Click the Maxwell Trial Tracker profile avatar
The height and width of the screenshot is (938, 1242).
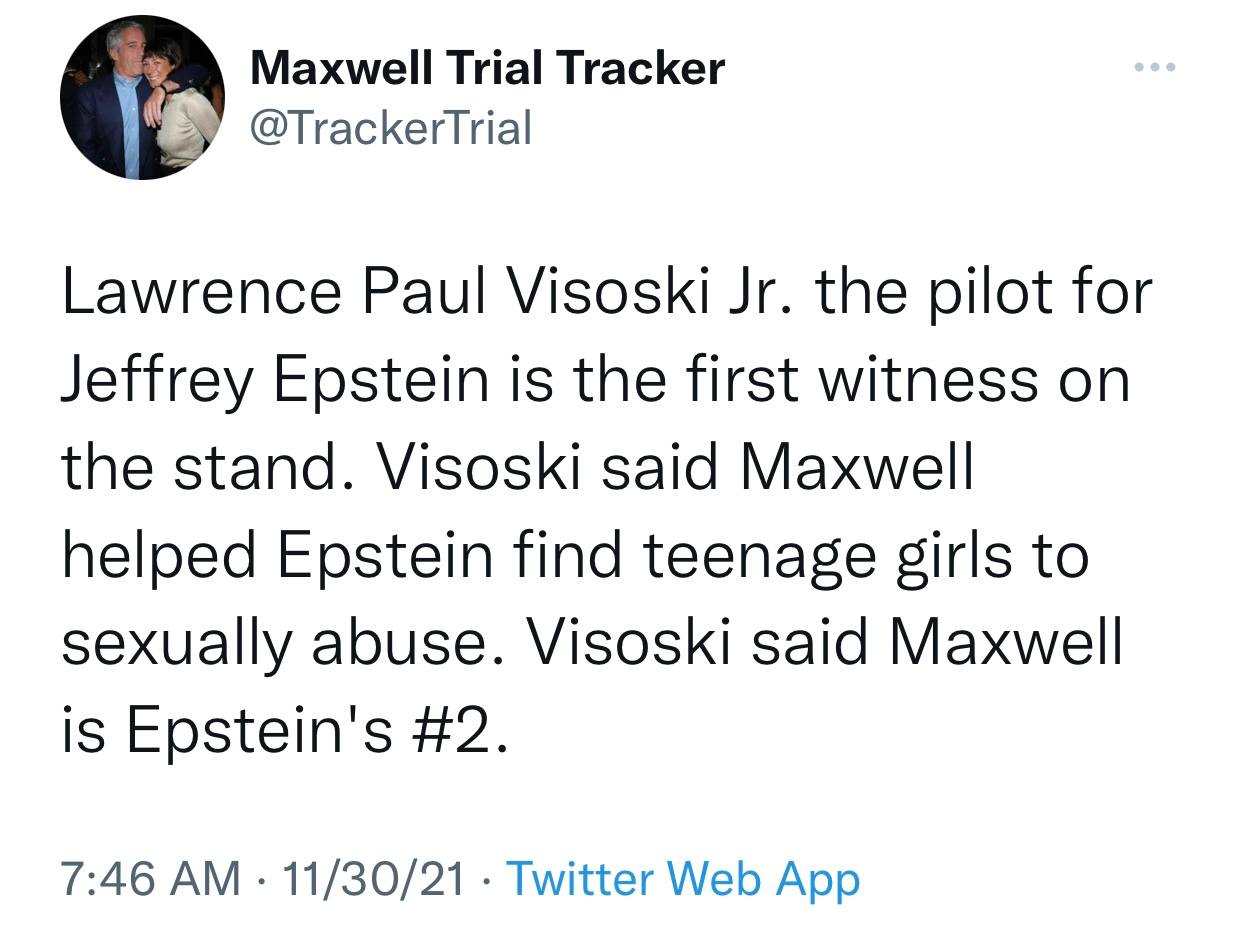click(x=142, y=98)
